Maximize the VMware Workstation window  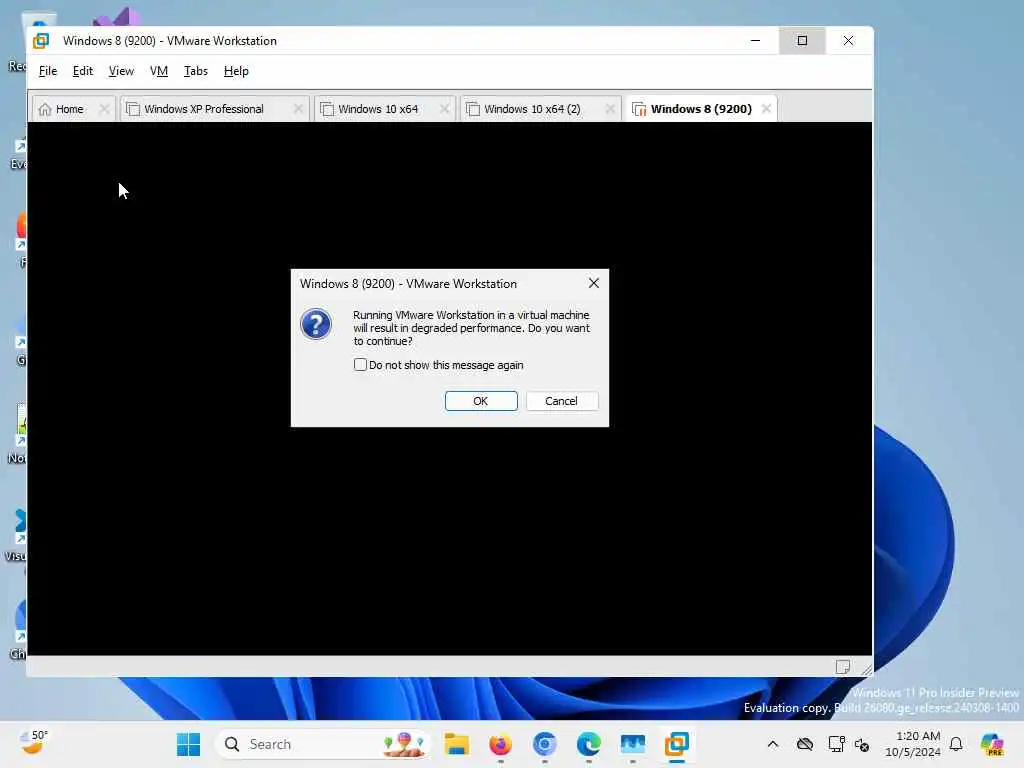pos(802,40)
